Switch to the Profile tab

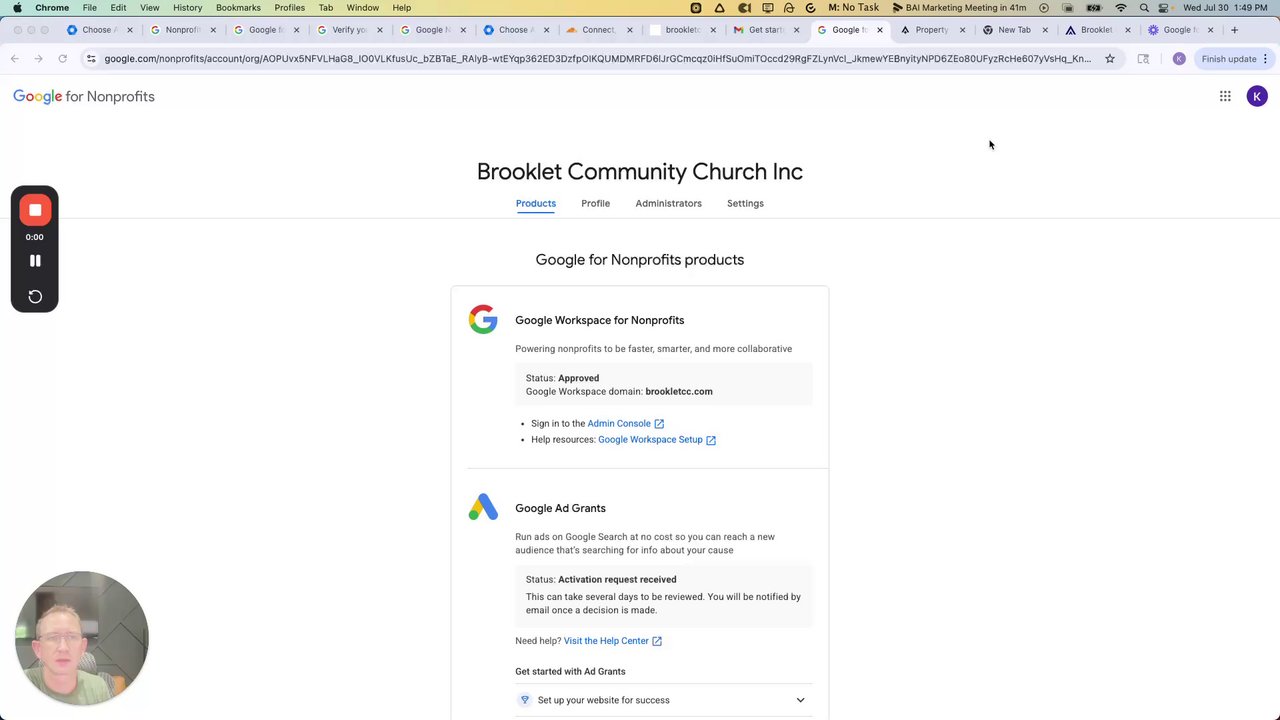click(x=595, y=203)
